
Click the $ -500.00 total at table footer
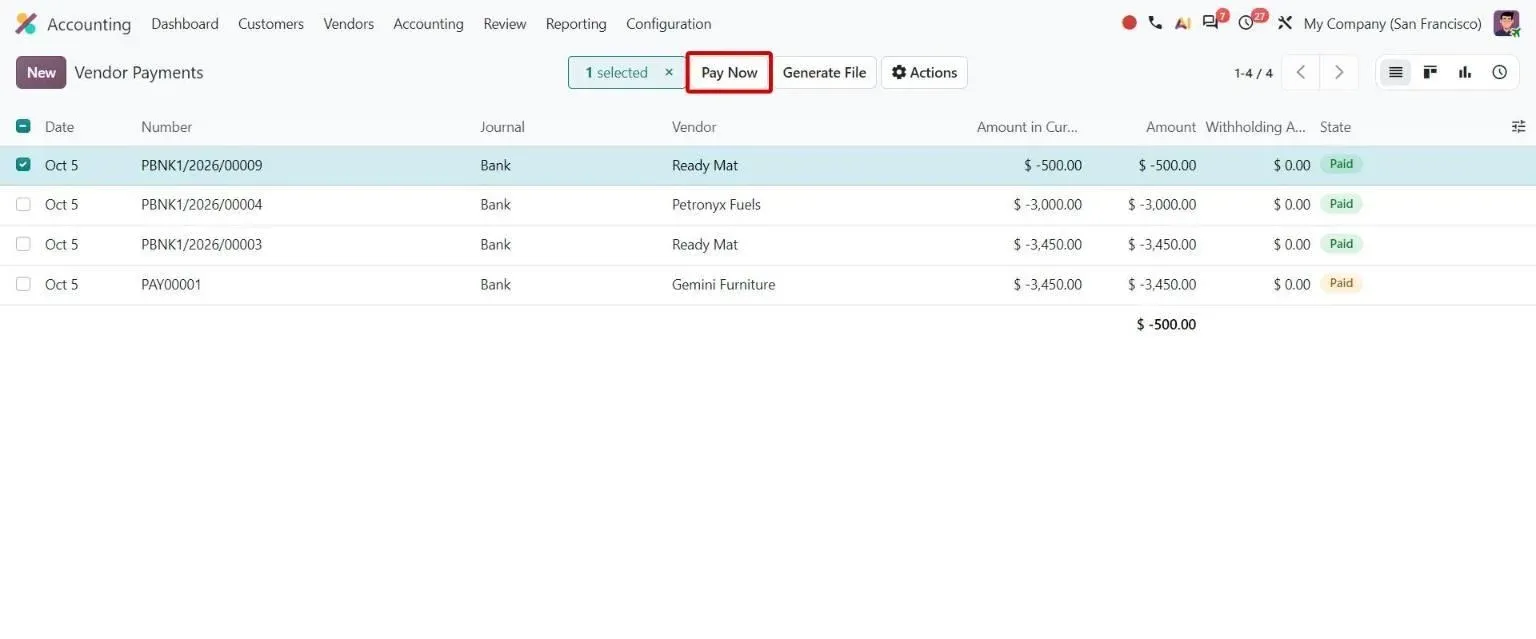click(1166, 324)
